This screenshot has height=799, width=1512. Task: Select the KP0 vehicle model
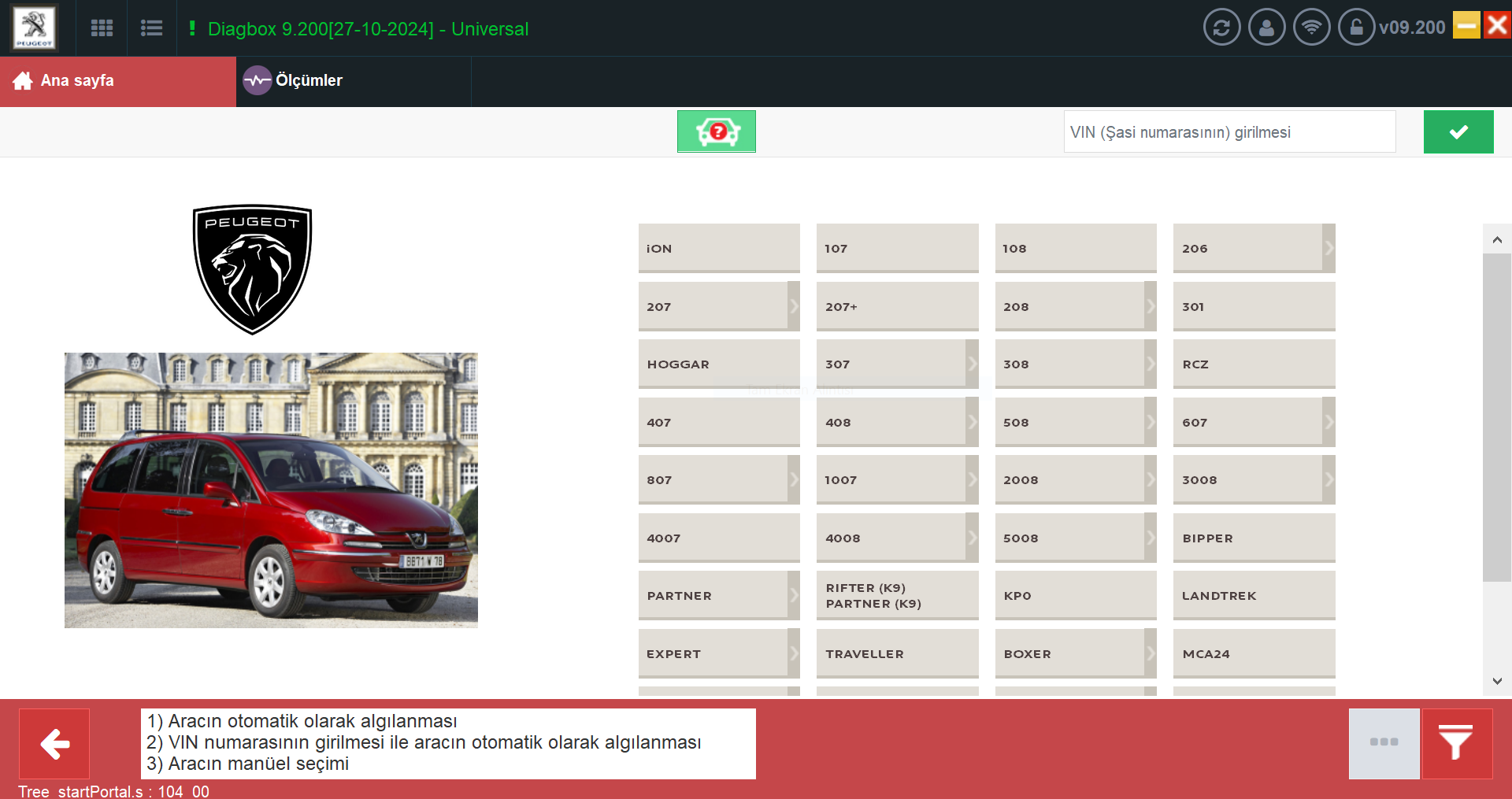pos(1076,595)
